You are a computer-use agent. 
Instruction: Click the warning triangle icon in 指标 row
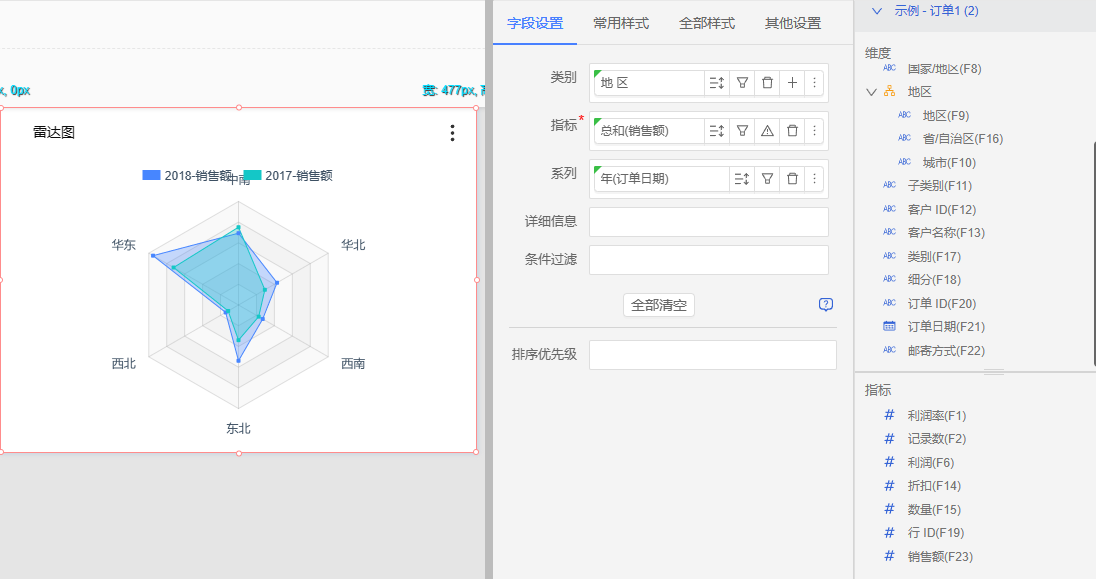(x=767, y=131)
